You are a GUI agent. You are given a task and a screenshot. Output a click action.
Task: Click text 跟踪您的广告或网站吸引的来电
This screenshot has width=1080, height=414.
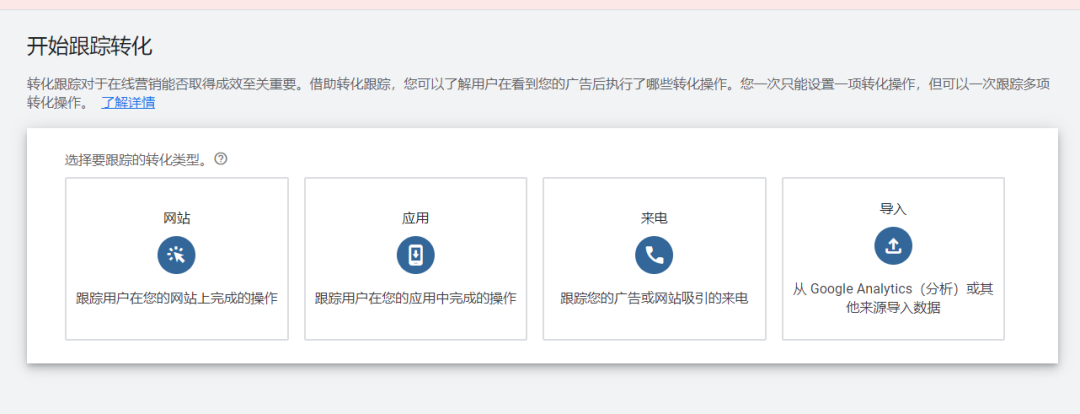click(654, 299)
